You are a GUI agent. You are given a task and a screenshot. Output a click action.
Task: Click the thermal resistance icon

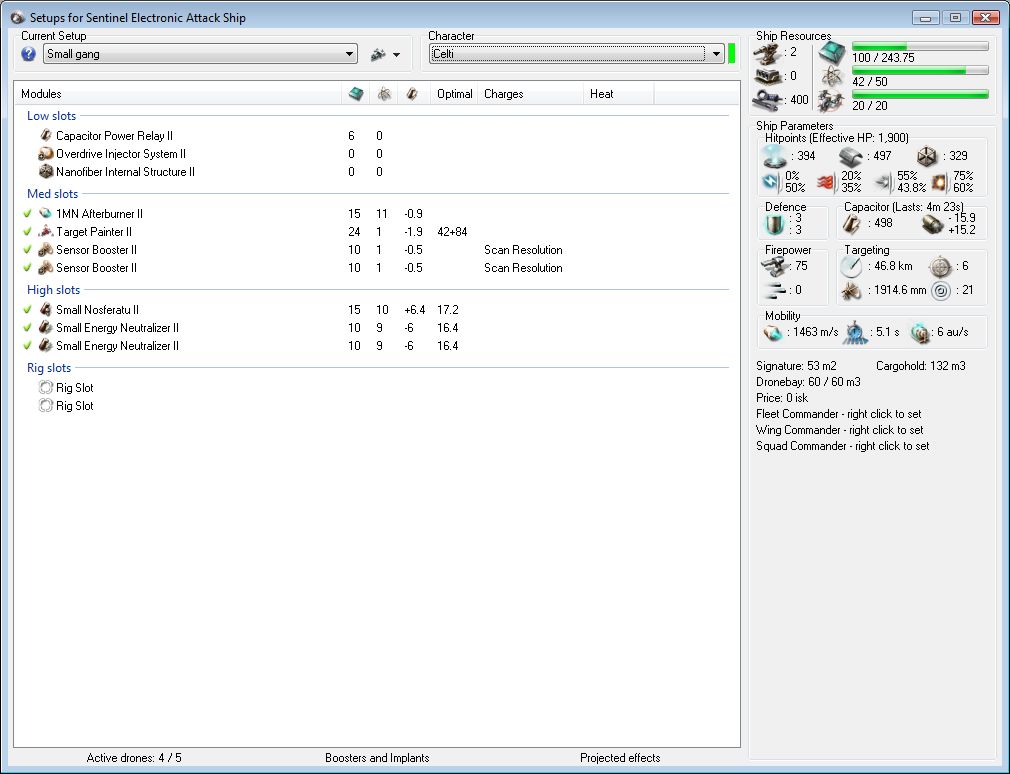[826, 183]
